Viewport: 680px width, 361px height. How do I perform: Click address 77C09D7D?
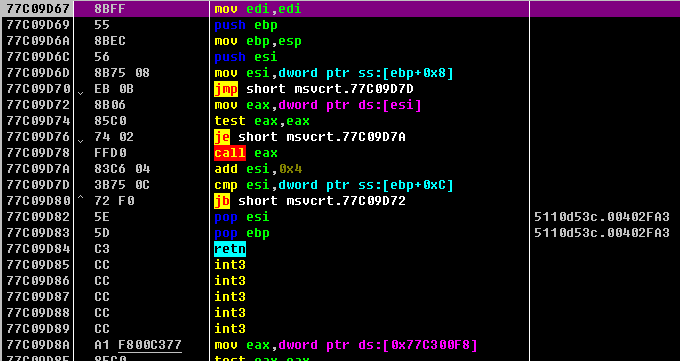[x=38, y=185]
